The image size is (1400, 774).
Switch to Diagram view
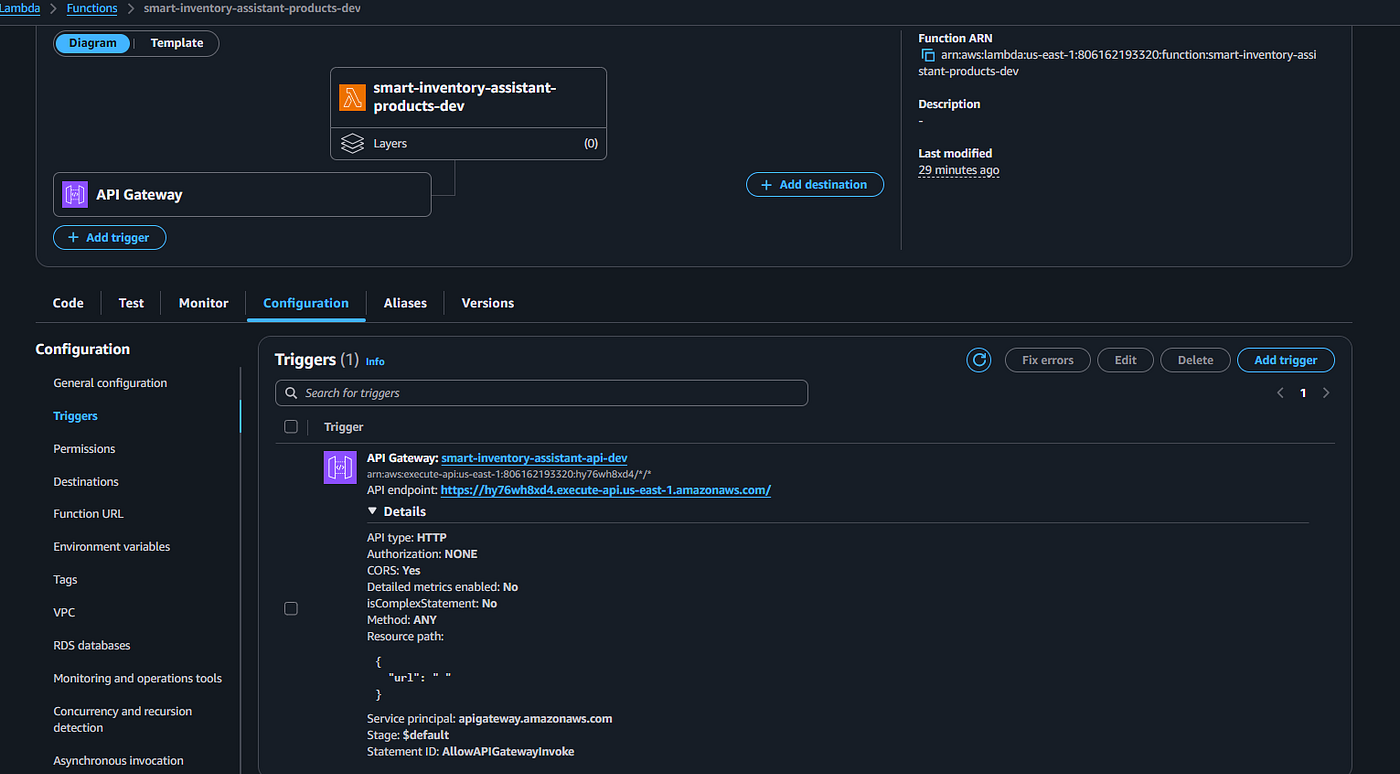click(x=93, y=43)
